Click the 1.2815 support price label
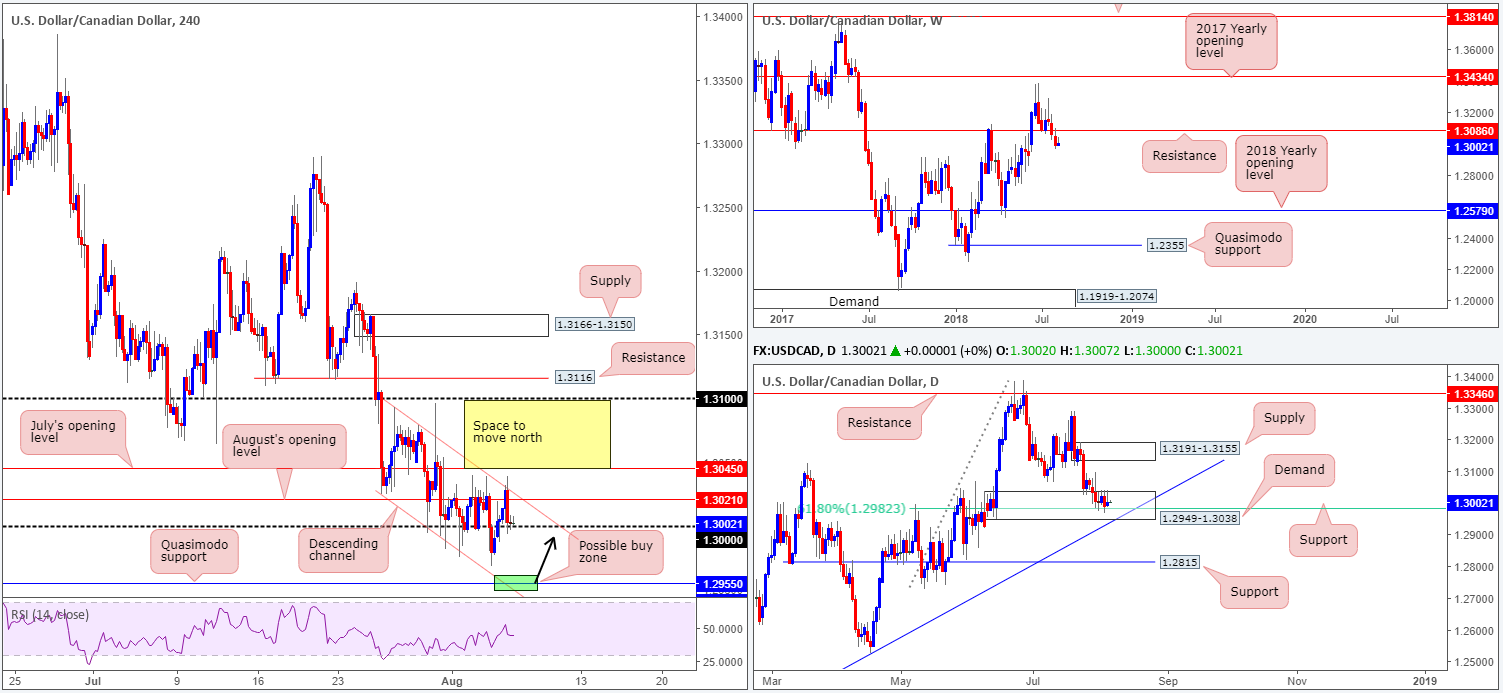This screenshot has height=693, width=1503. pyautogui.click(x=1180, y=562)
